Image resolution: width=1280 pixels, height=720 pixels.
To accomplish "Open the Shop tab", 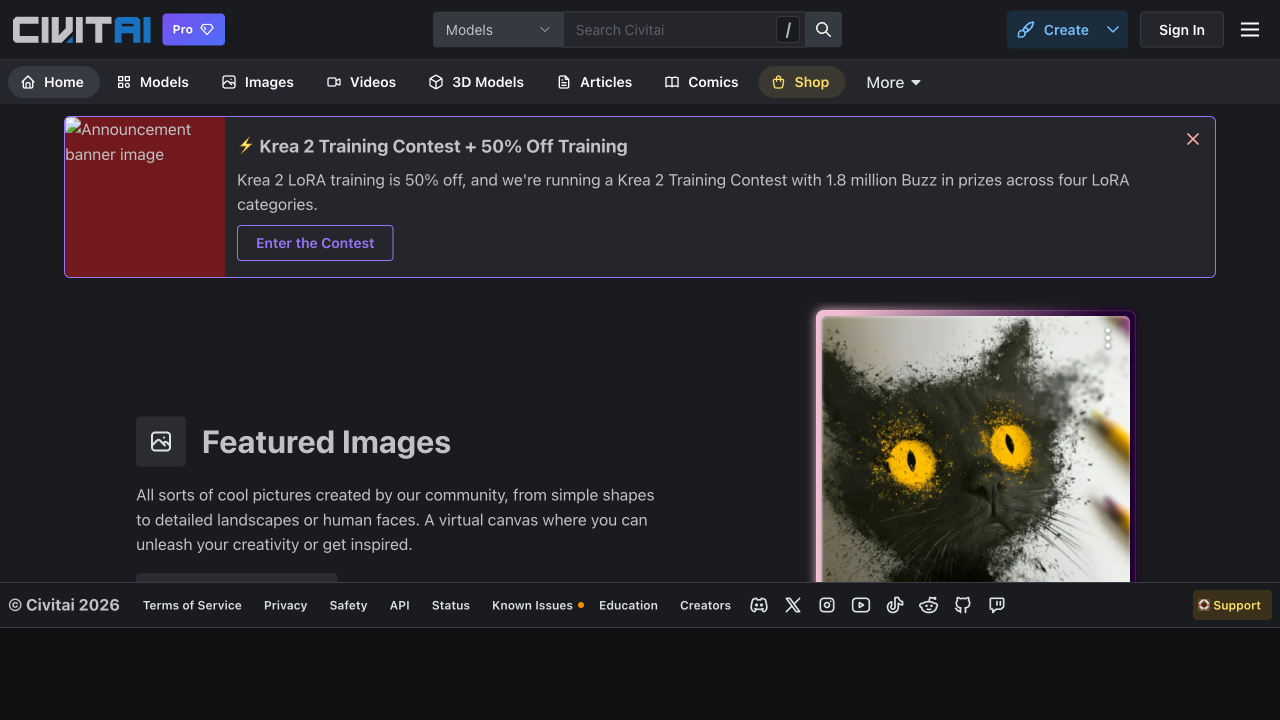I will pyautogui.click(x=801, y=82).
